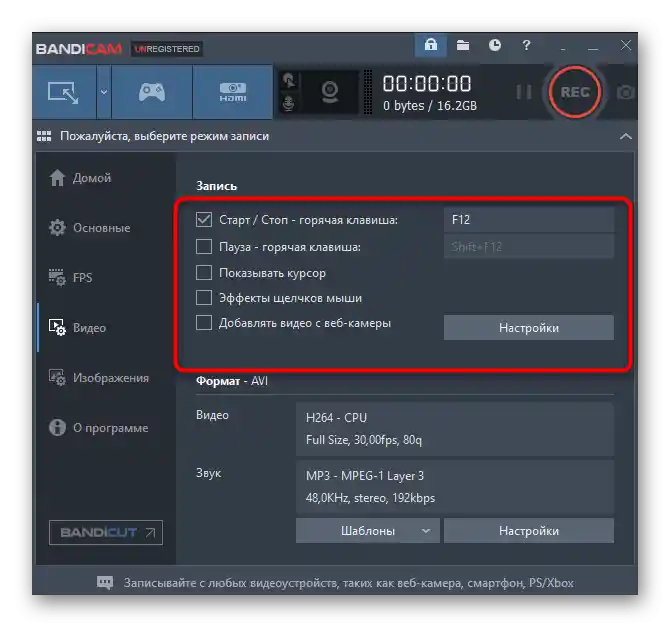Click the grid icon beside mode prompt
Viewport: 670px width, 627px height.
[x=44, y=136]
